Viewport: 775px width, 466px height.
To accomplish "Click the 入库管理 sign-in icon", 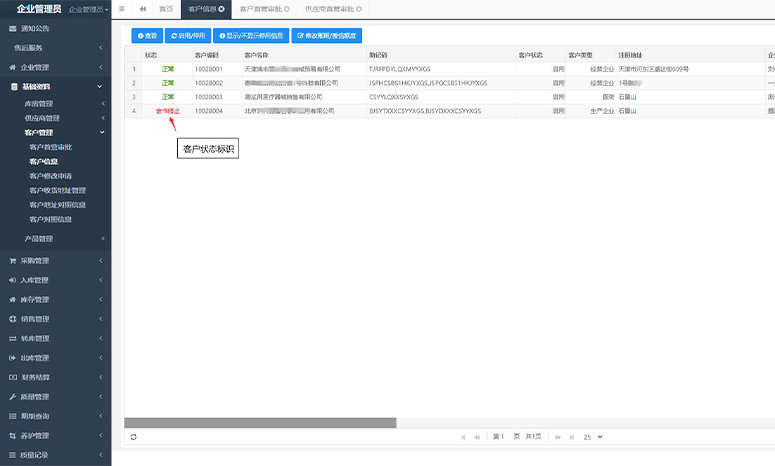I will (x=12, y=280).
